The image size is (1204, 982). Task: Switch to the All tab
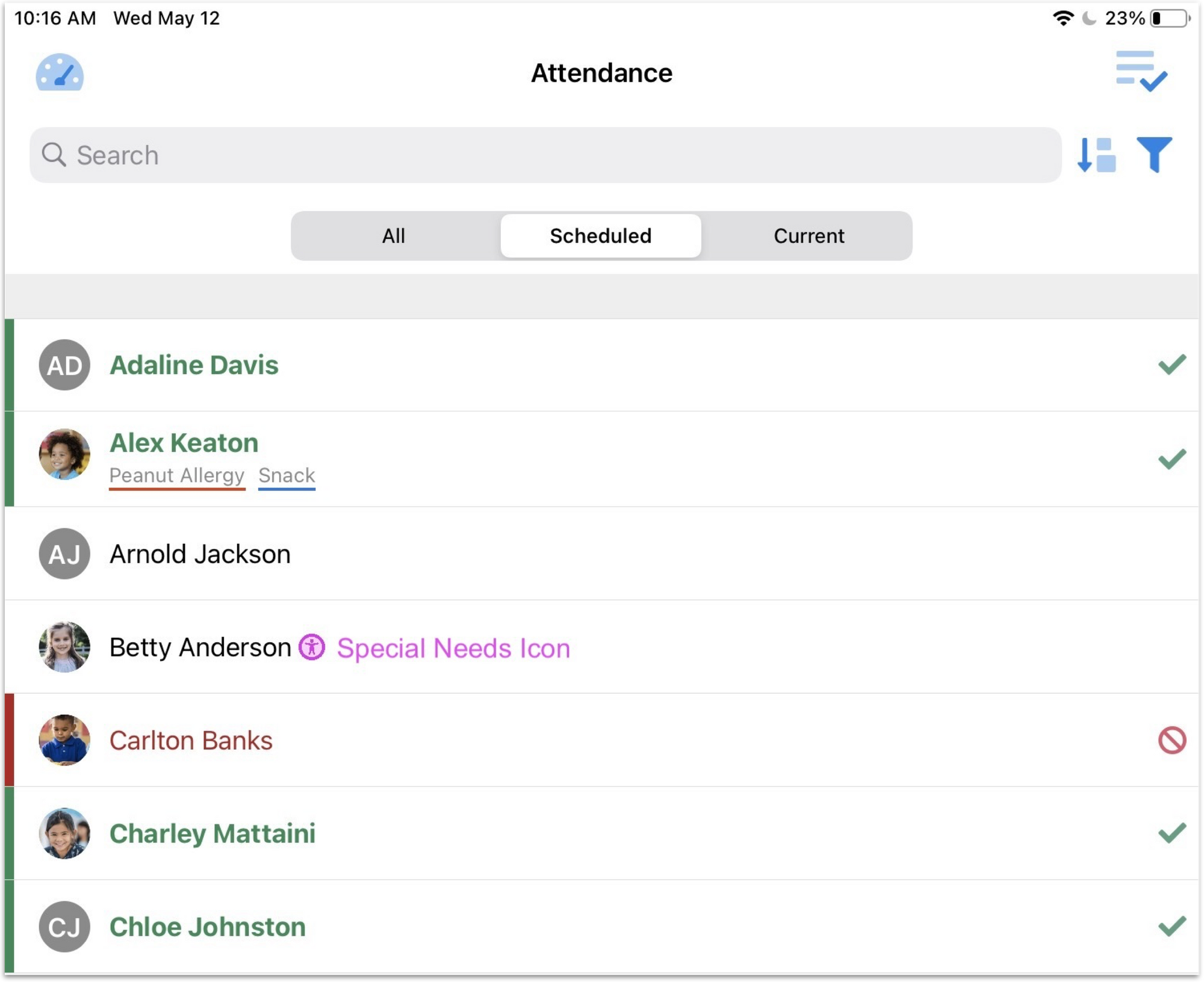[394, 236]
